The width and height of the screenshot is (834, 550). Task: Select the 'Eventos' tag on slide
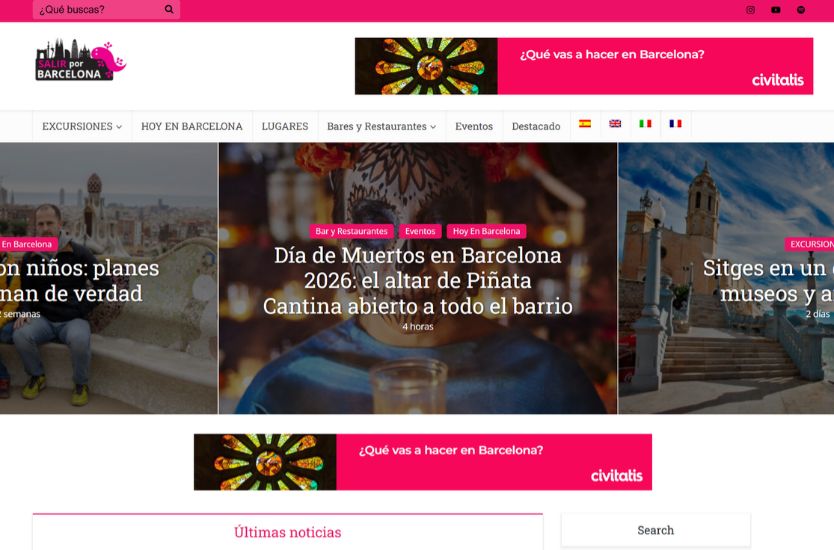tap(420, 231)
